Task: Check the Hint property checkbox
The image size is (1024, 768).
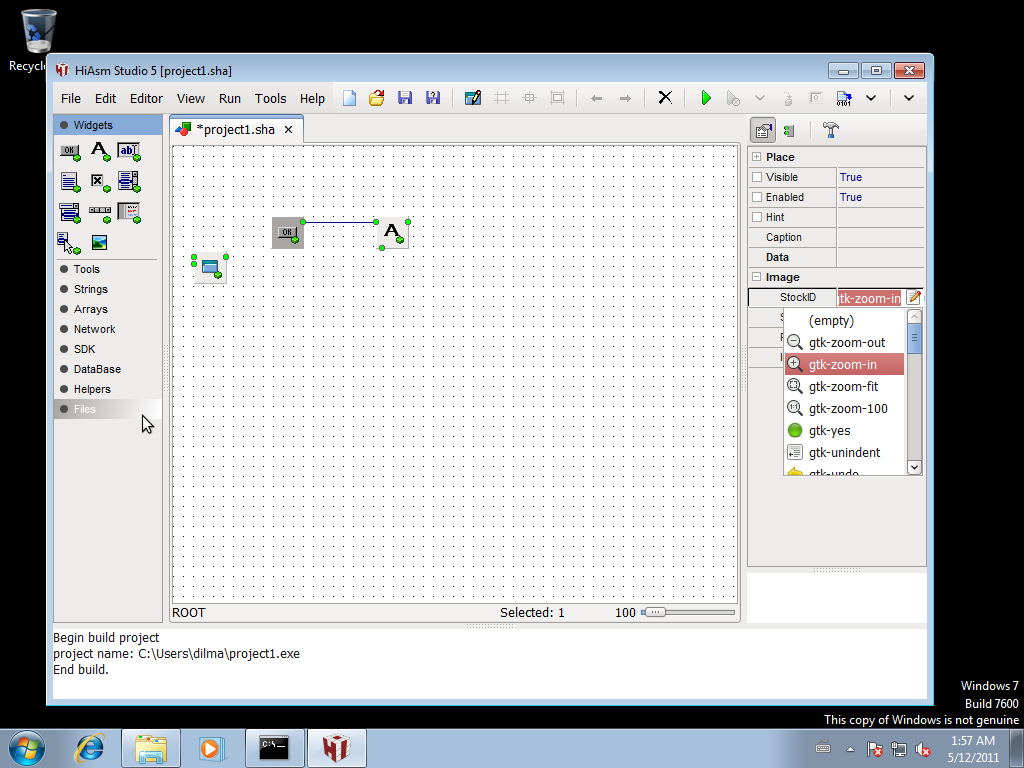Action: (x=757, y=217)
